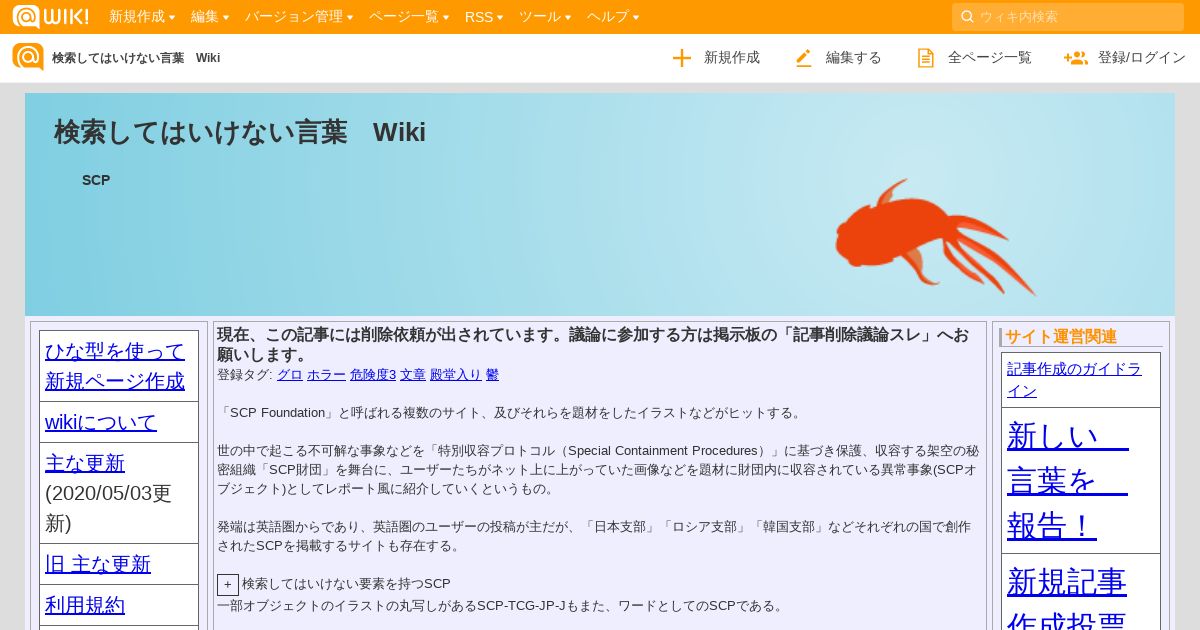Click the @WIKI logo in orange bar
The height and width of the screenshot is (630, 1200).
pos(50,16)
